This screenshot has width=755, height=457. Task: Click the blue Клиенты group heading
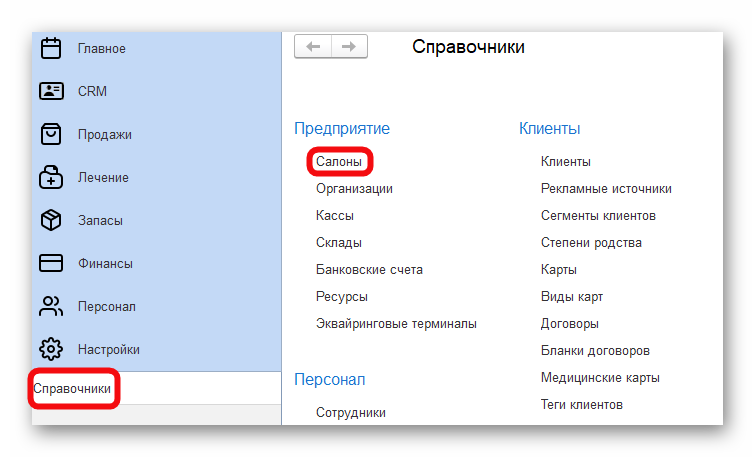tap(549, 129)
